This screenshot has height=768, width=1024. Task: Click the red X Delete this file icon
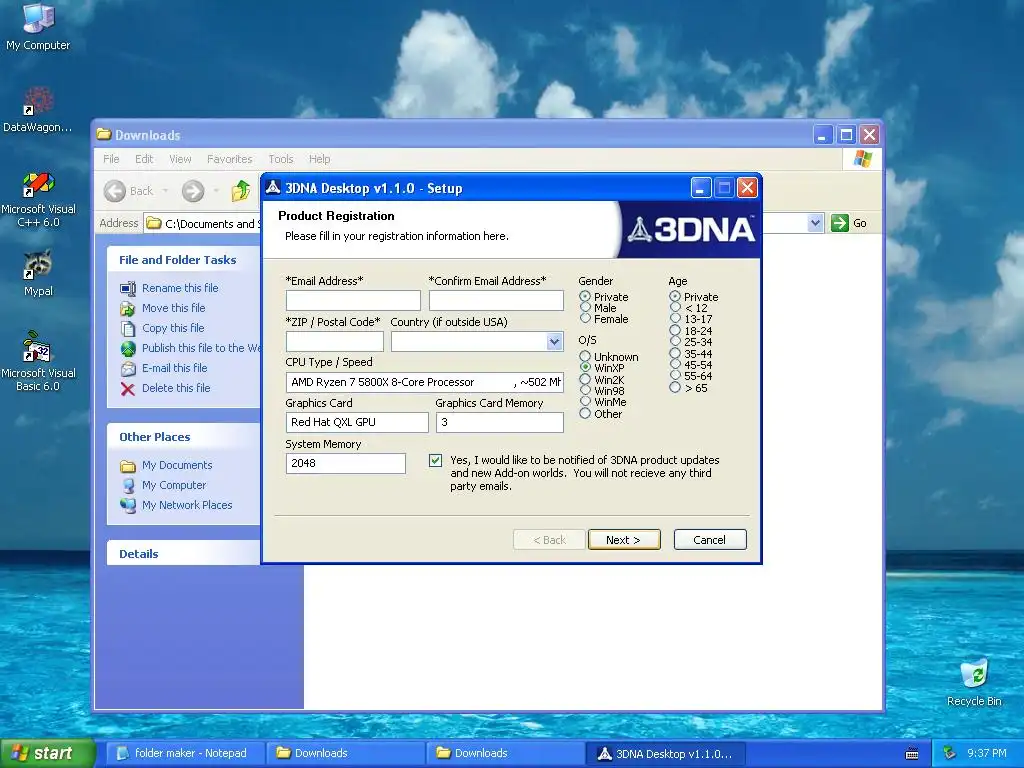click(x=128, y=389)
